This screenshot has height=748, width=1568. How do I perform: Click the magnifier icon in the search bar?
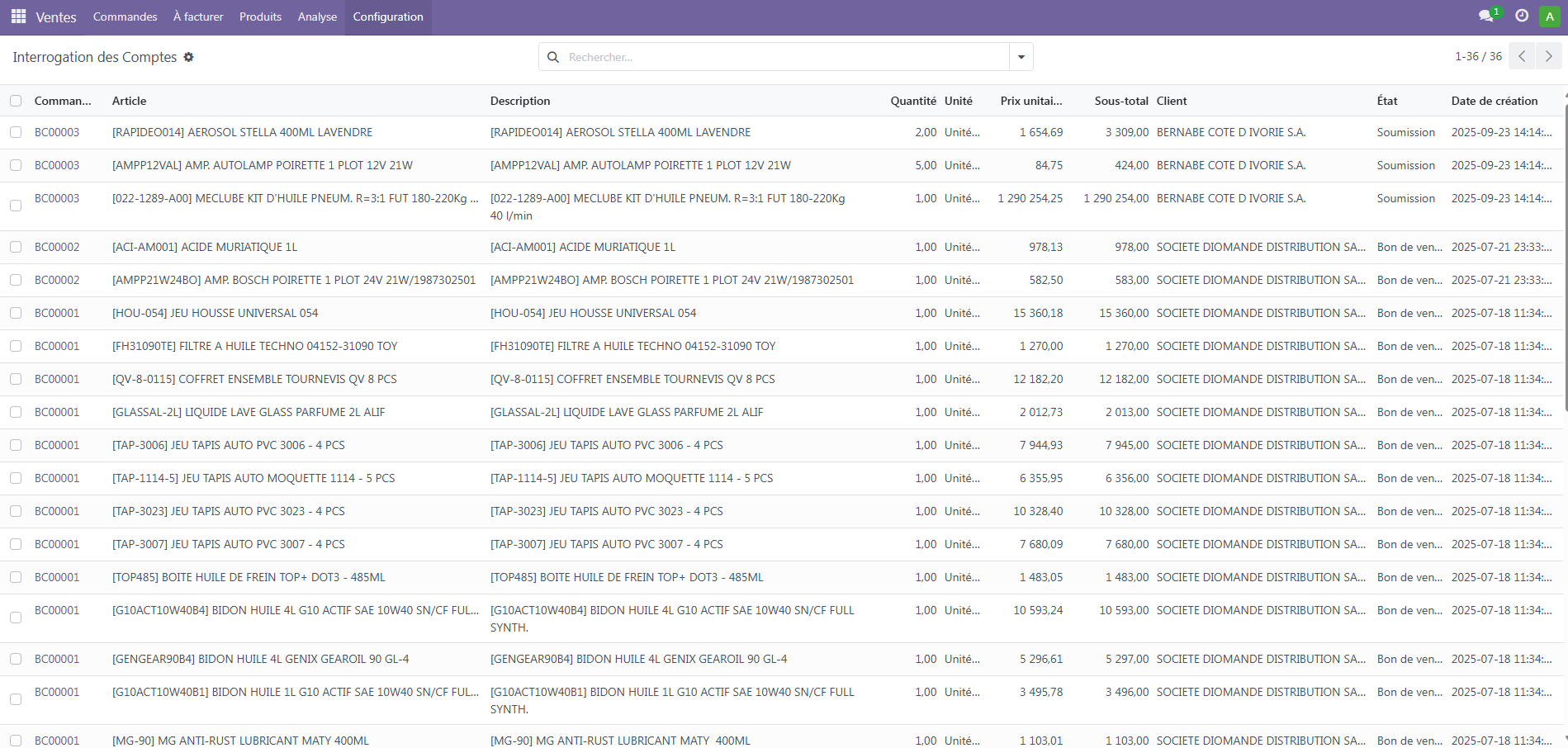(x=553, y=56)
